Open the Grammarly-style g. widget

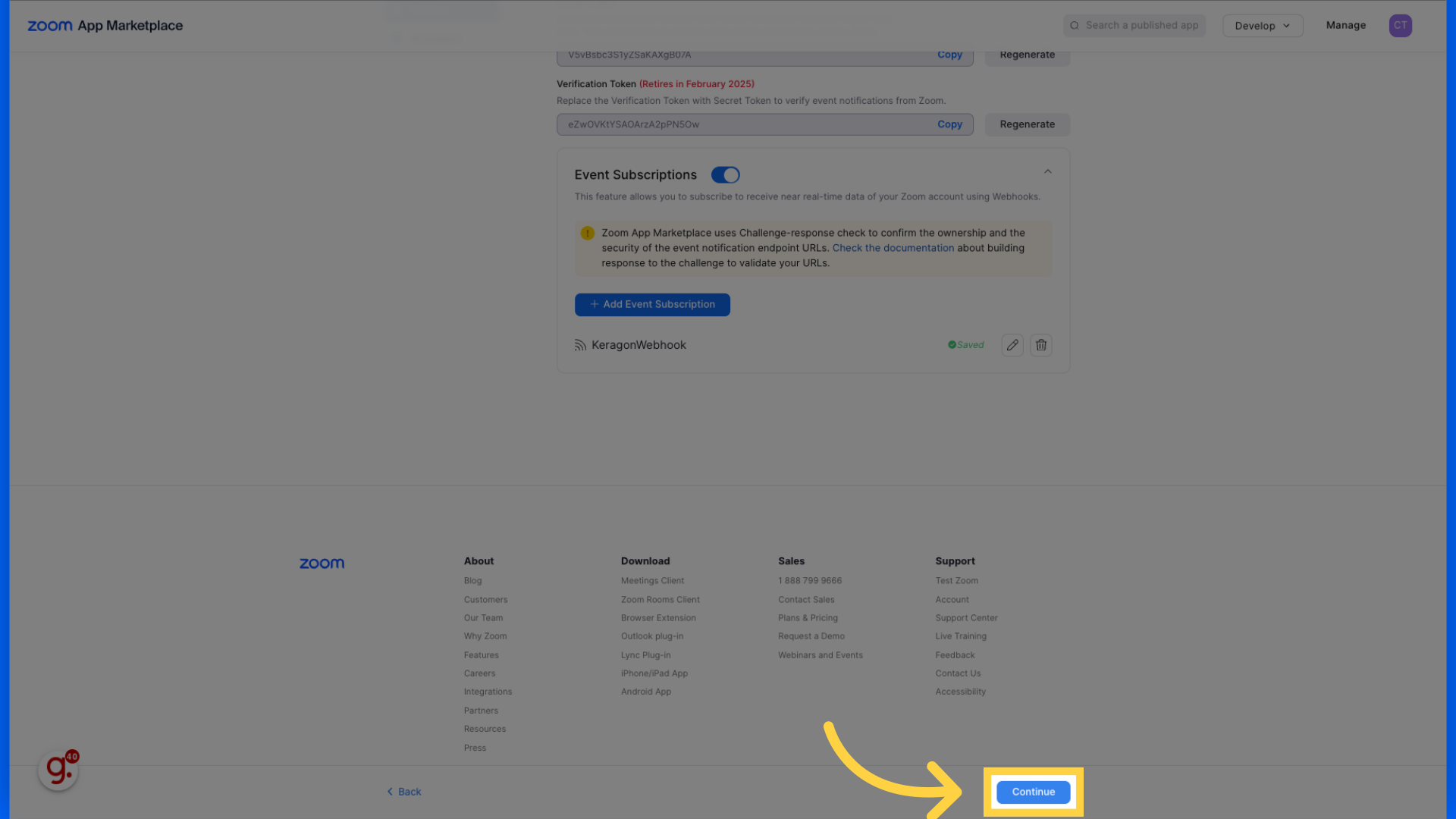[58, 770]
